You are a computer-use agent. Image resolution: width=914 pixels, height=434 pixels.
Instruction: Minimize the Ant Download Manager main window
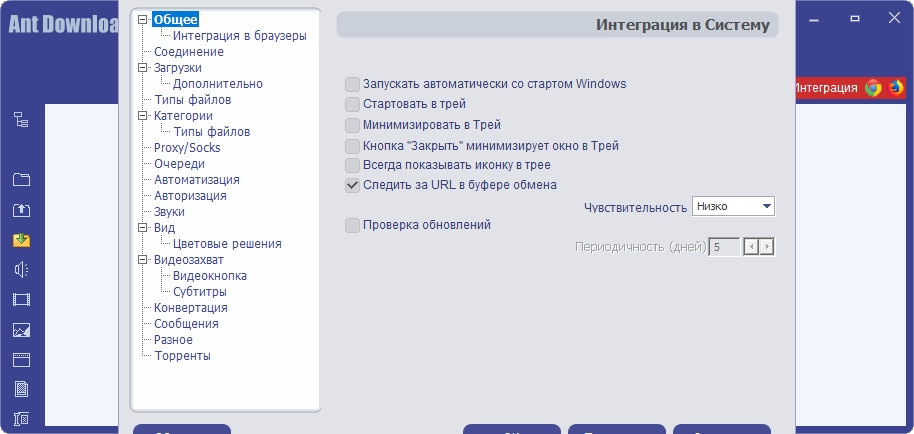(815, 19)
